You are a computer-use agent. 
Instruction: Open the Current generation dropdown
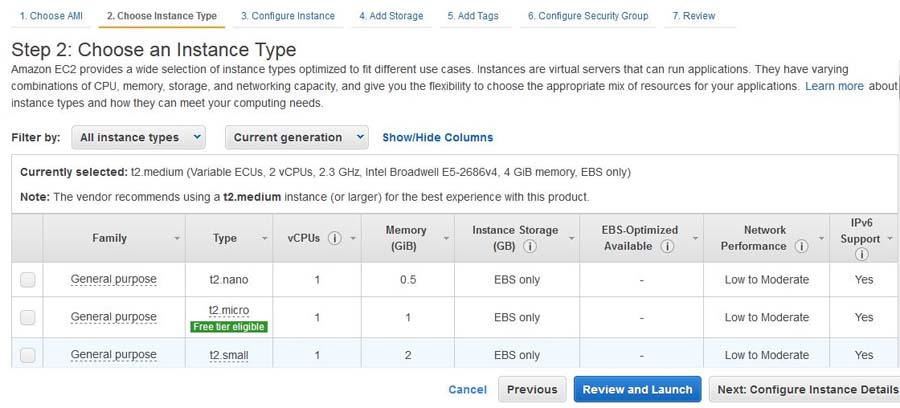297,137
